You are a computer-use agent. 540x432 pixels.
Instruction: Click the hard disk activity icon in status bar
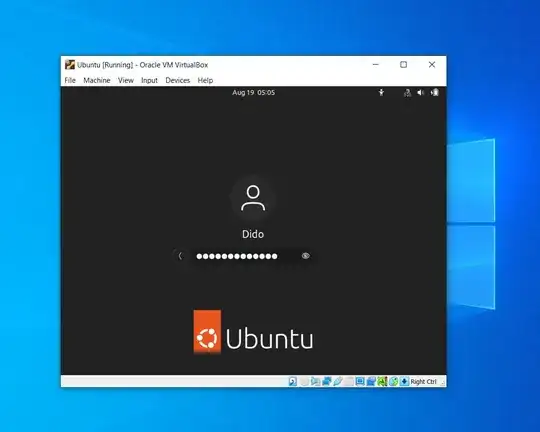pos(293,381)
